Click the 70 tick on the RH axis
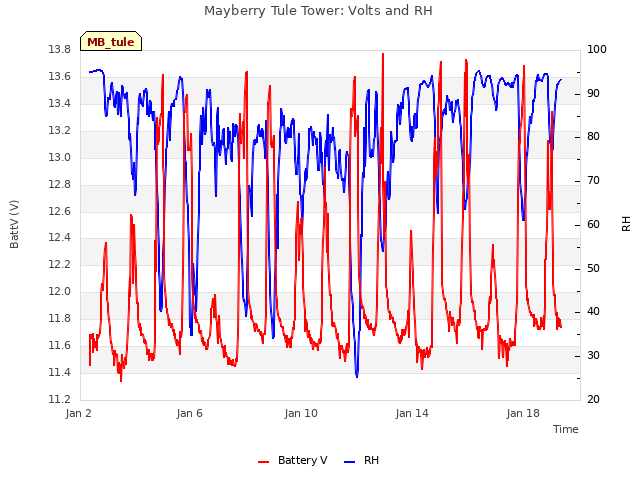The width and height of the screenshot is (640, 480). 593,180
